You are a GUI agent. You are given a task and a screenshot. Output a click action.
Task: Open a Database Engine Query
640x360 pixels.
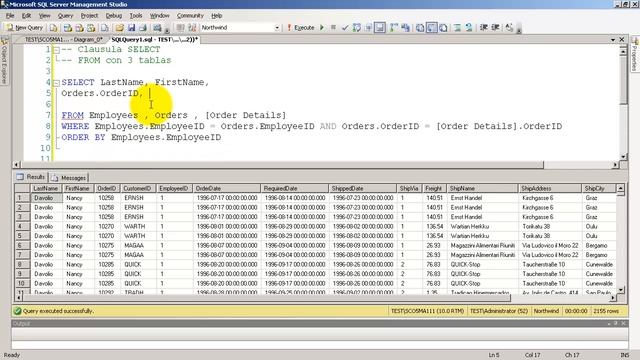53,28
